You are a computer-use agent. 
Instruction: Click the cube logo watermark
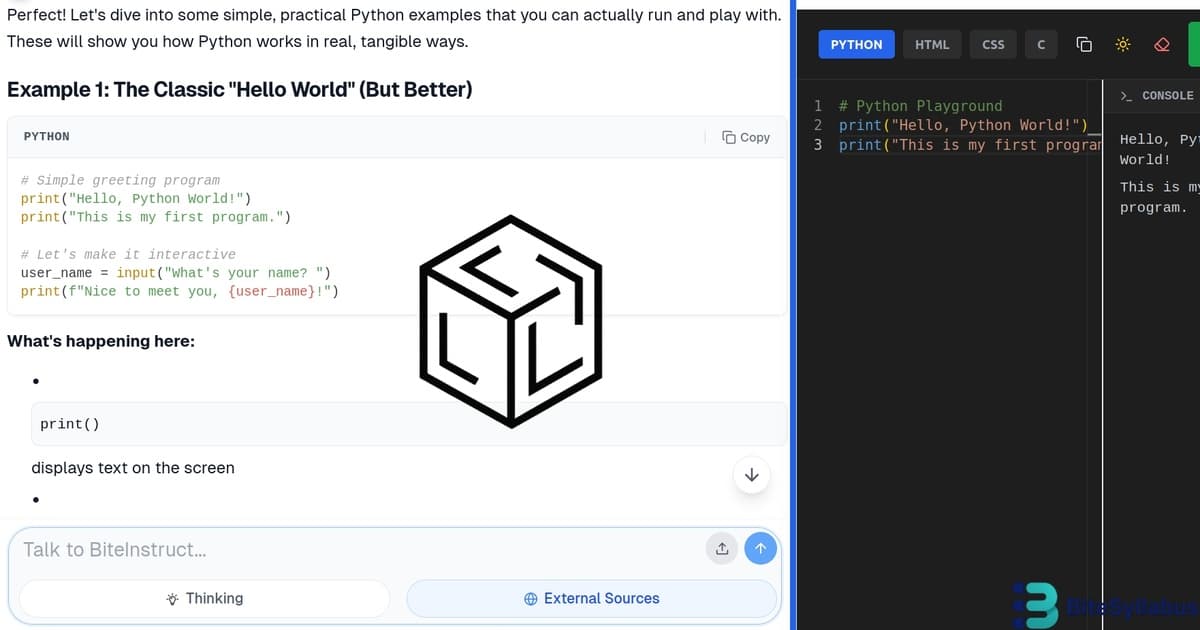click(511, 320)
